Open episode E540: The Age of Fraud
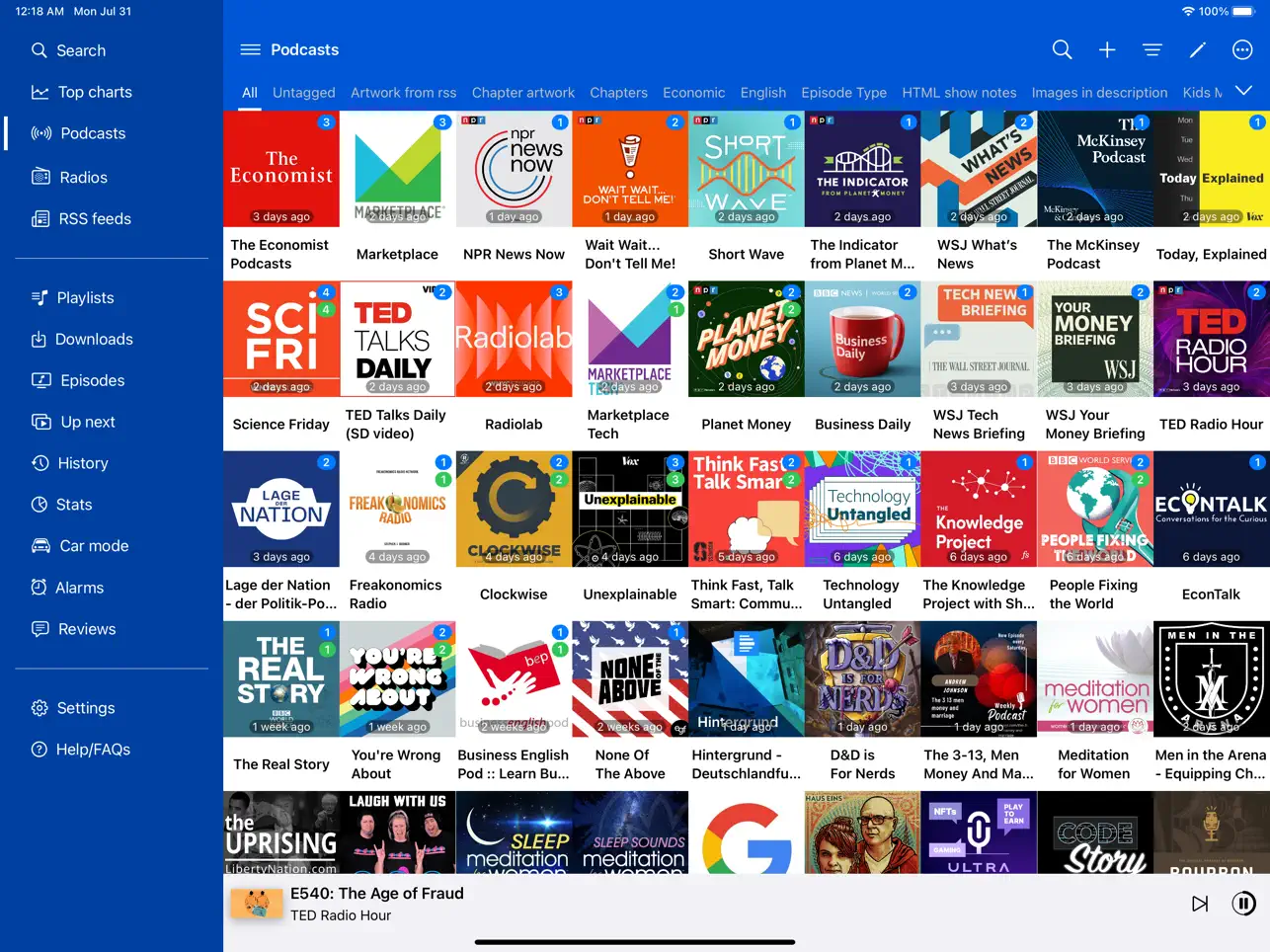The image size is (1270, 952). 377,892
